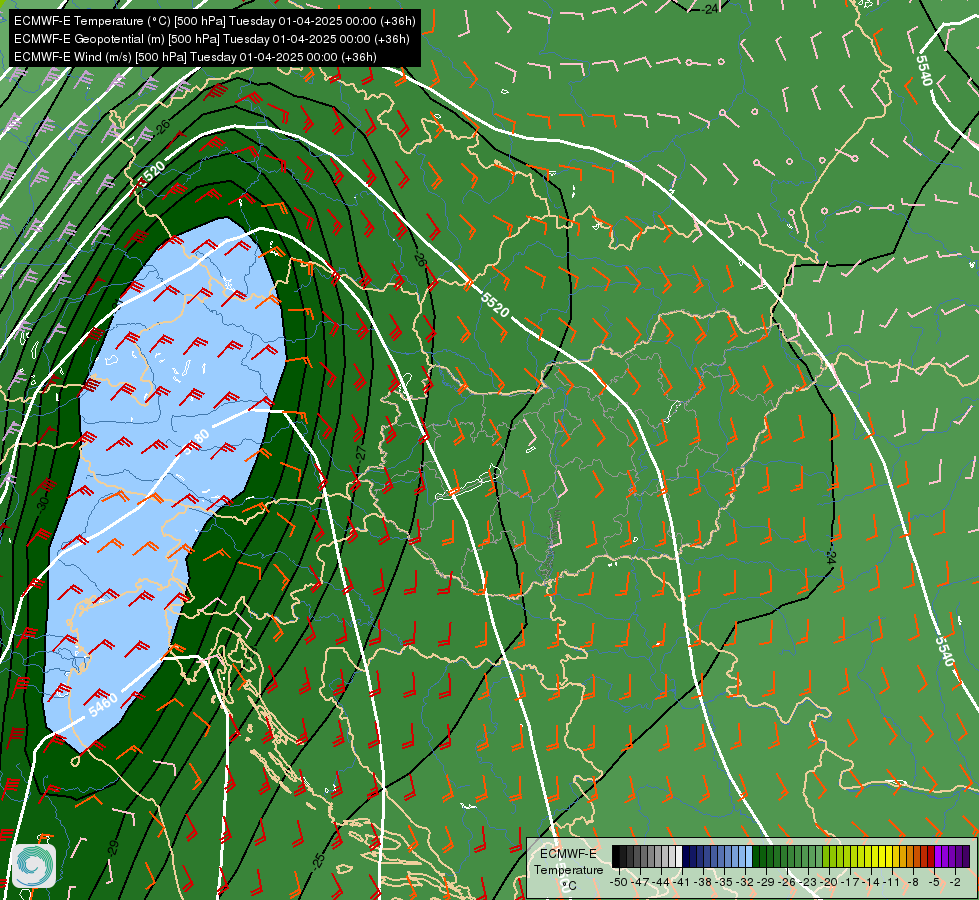
Task: Click the -14 value on the legend
Action: 871,882
